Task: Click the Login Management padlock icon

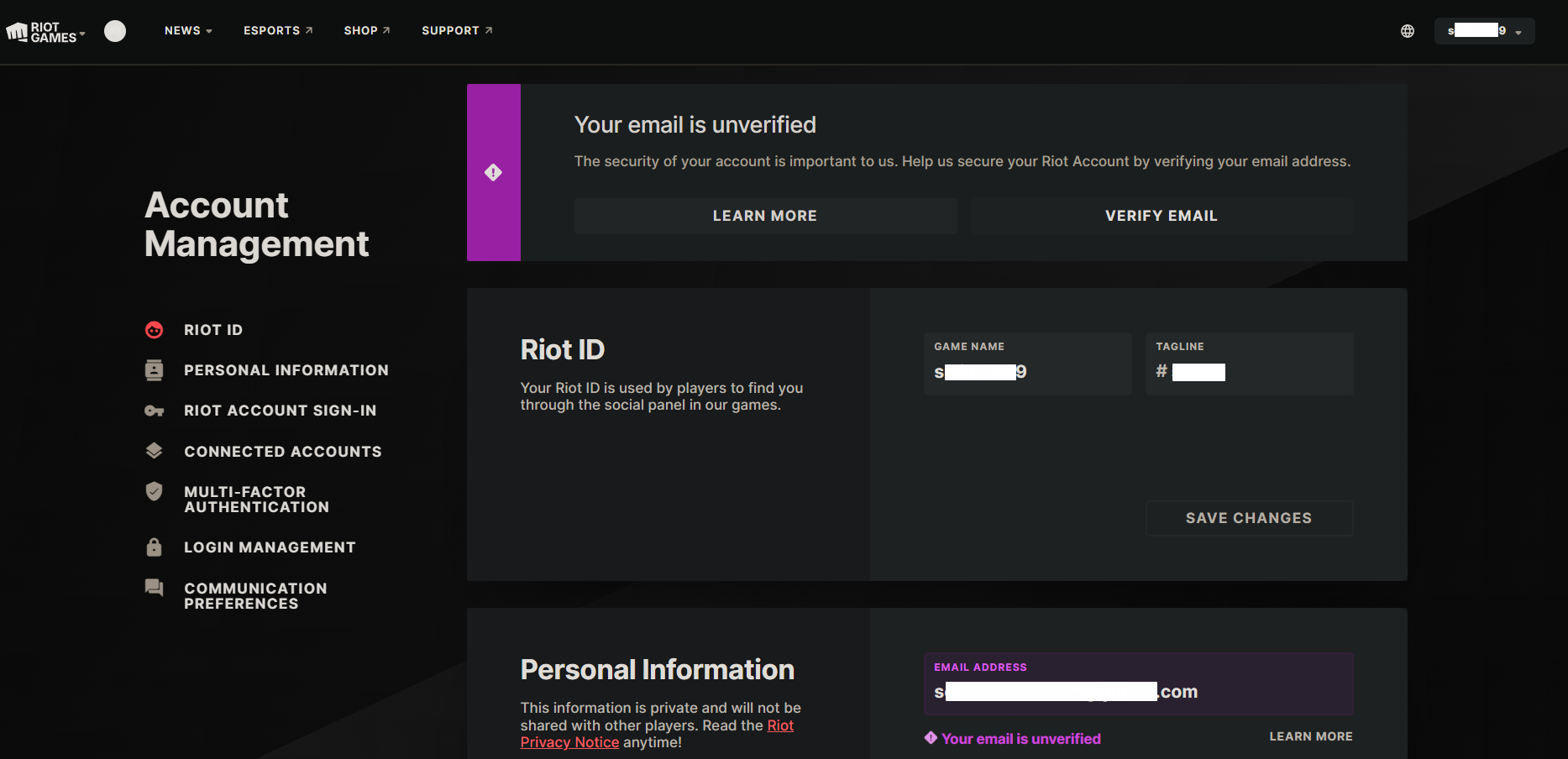Action: [x=154, y=547]
